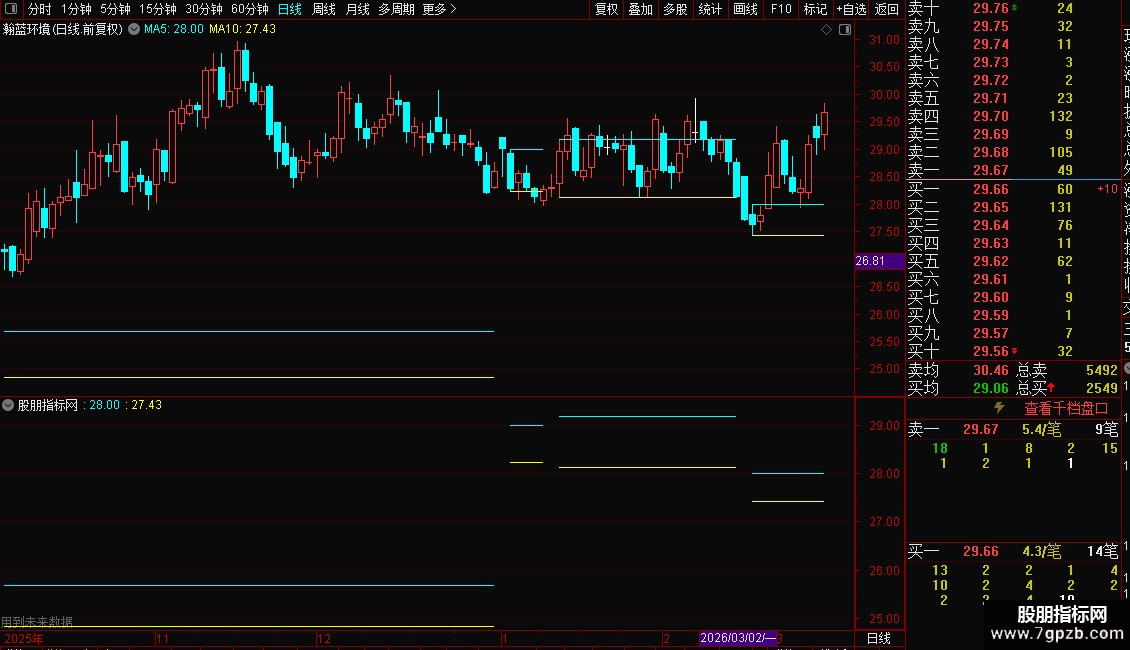1130x650 pixels.
Task: Click MA5: 28.00 value label
Action: point(174,29)
